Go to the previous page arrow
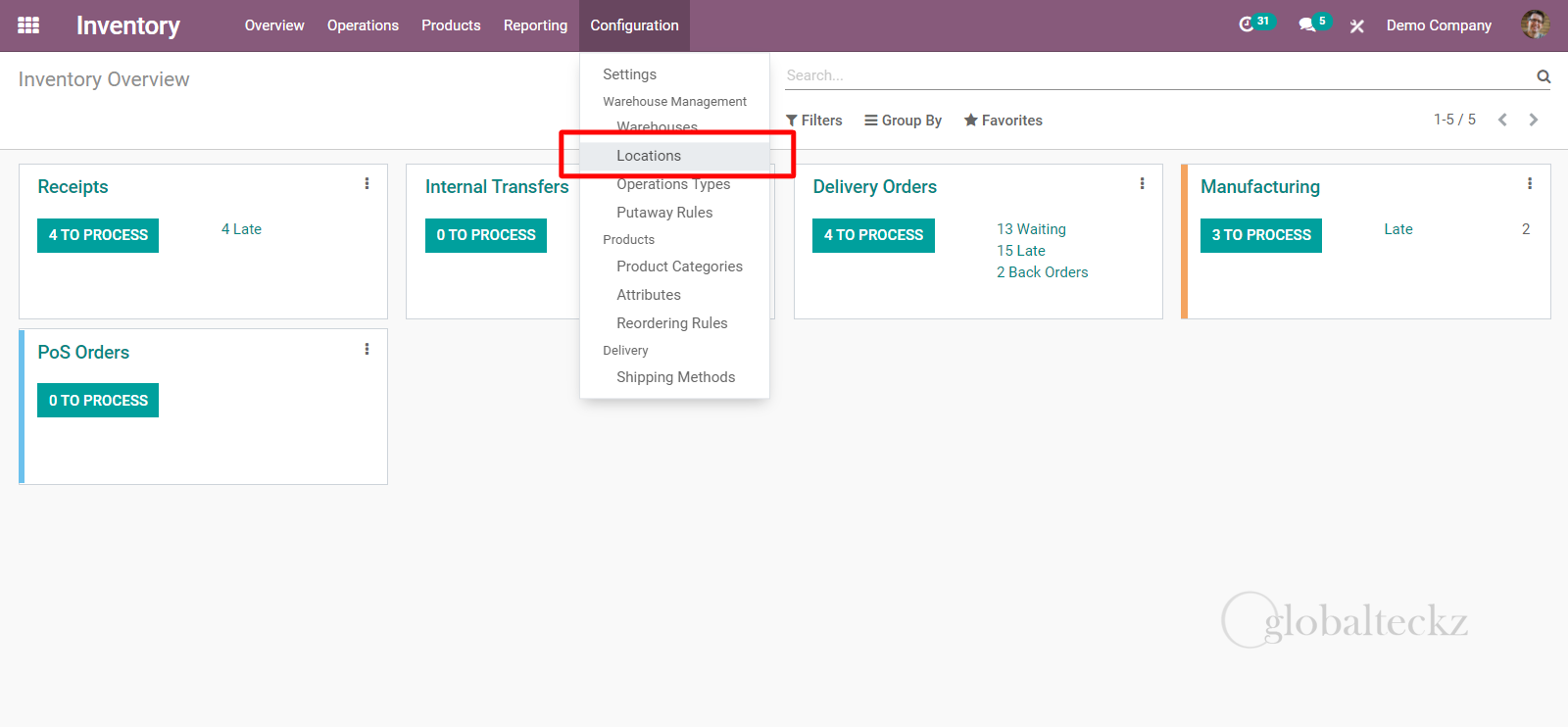1568x727 pixels. (x=1502, y=120)
